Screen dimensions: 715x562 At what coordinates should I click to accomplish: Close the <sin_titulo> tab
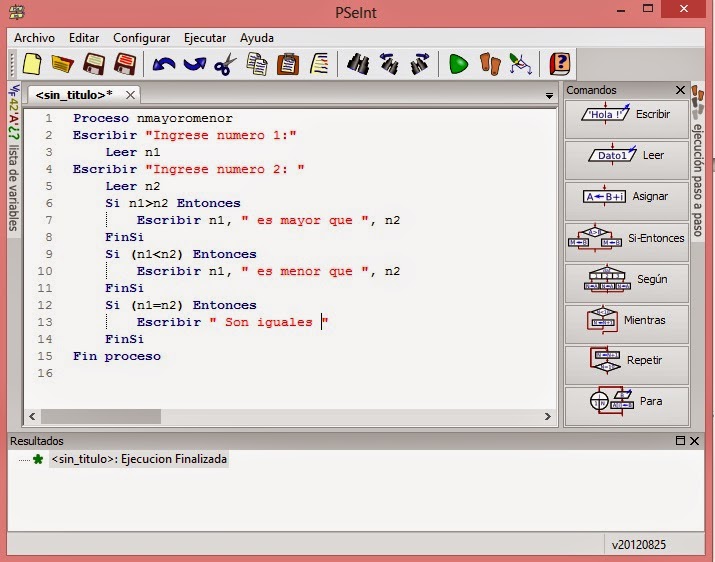[130, 95]
